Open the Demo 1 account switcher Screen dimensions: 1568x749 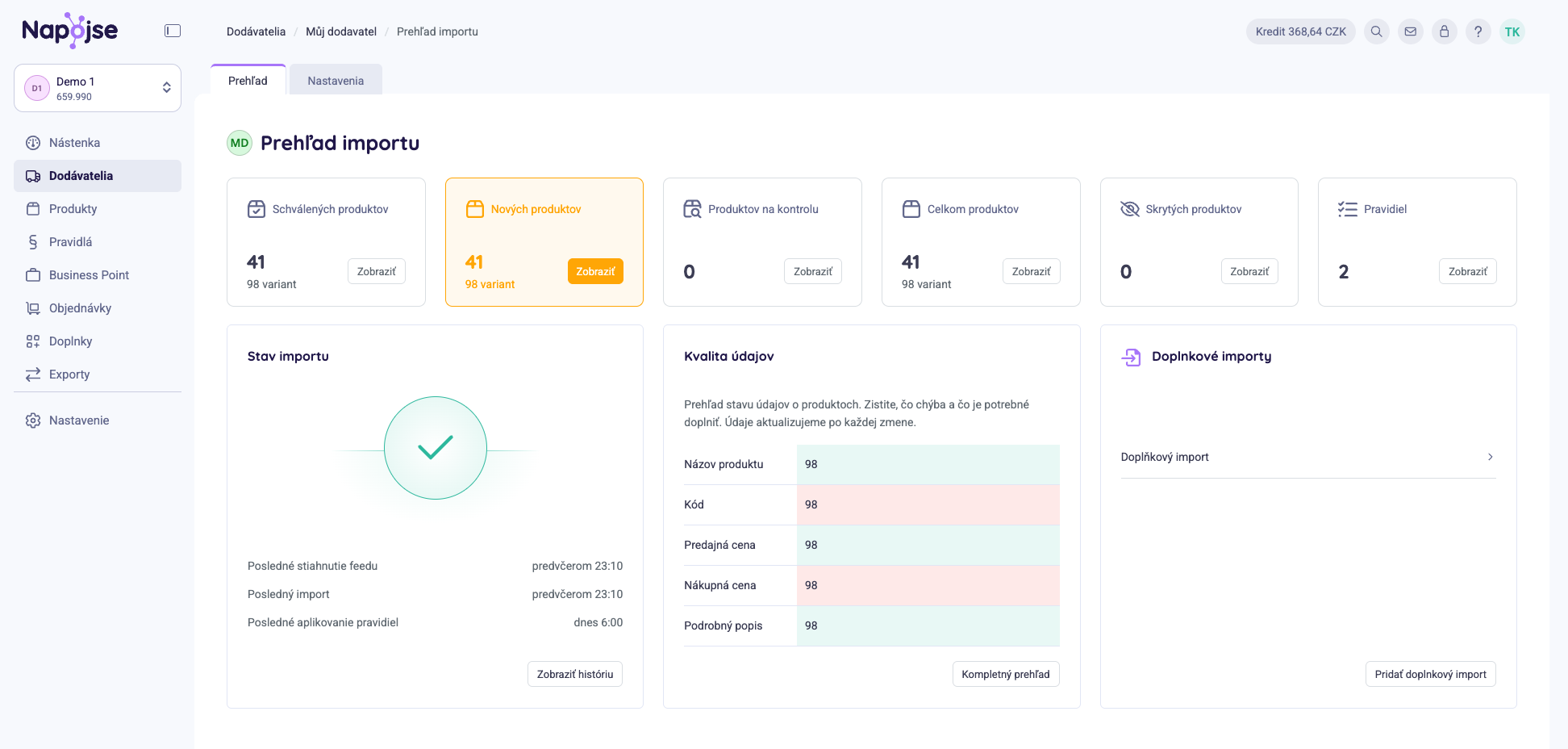coord(98,88)
